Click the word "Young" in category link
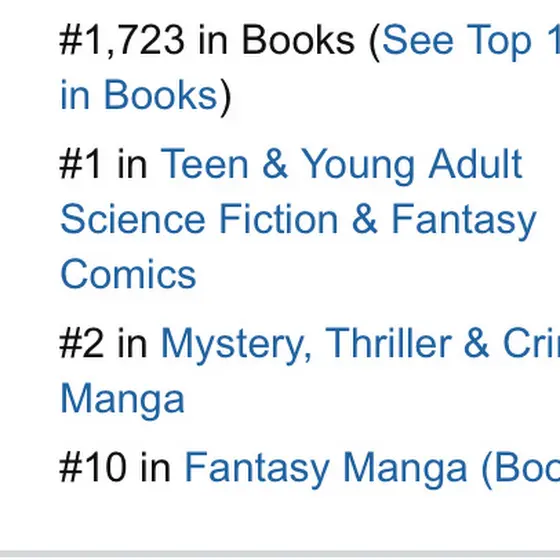Viewport: 560px width, 560px height. click(x=358, y=166)
